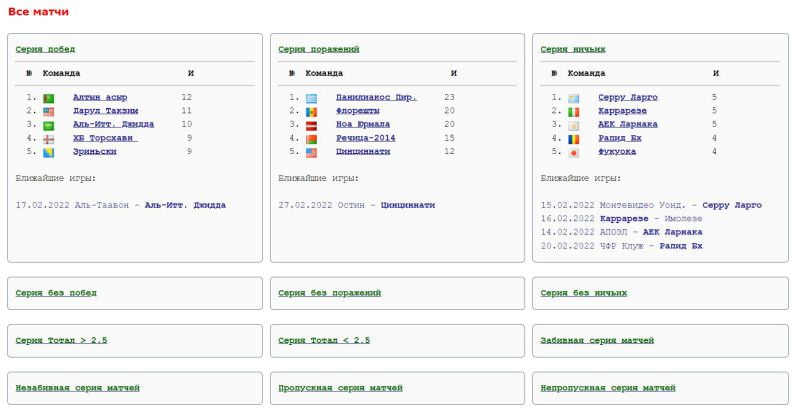Click the flag icon beside Цинциннати team
This screenshot has width=797, height=414.
pyautogui.click(x=311, y=152)
